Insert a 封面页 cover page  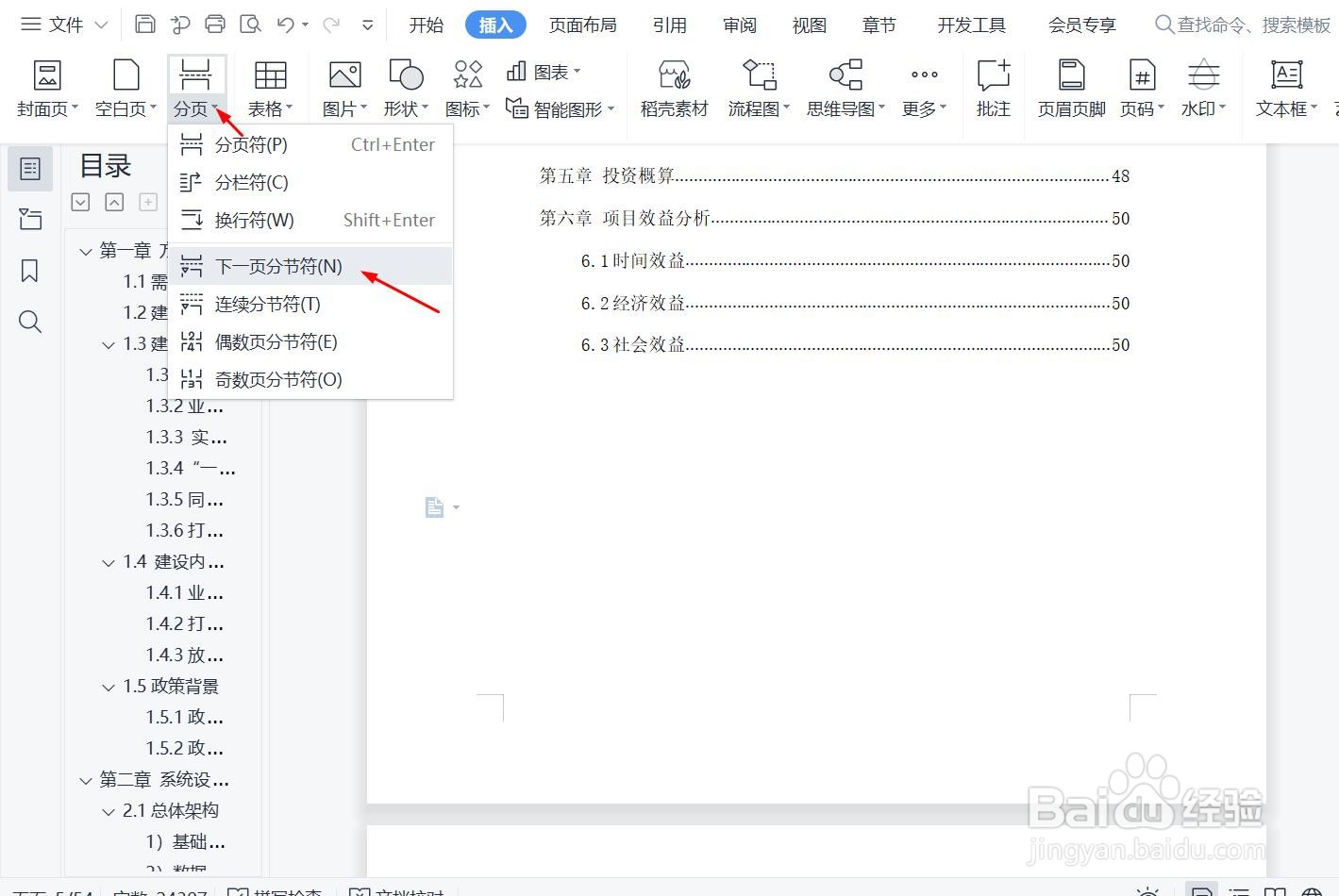[46, 85]
